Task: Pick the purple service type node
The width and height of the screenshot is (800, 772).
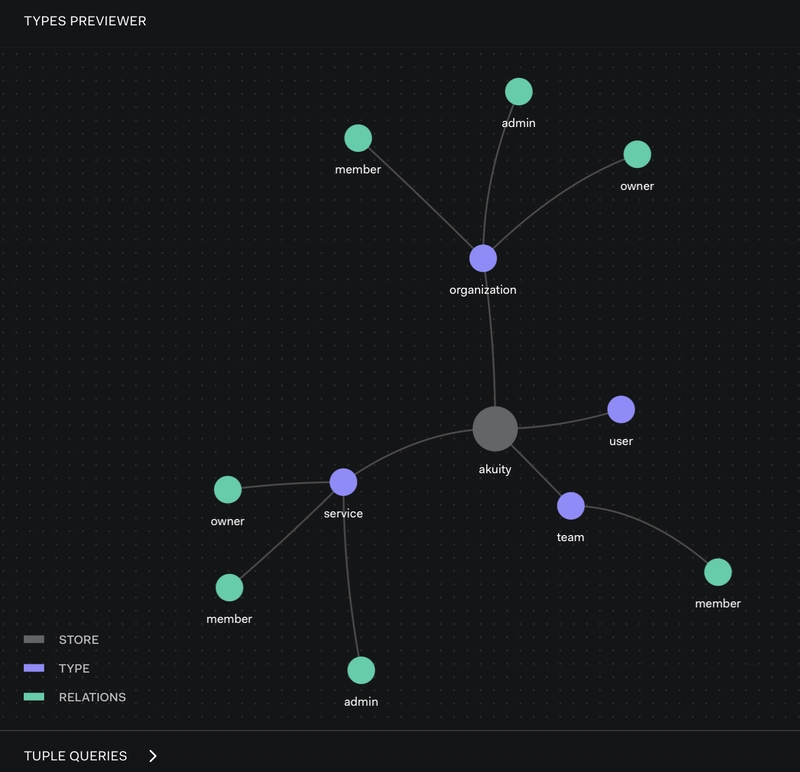Action: pos(343,482)
